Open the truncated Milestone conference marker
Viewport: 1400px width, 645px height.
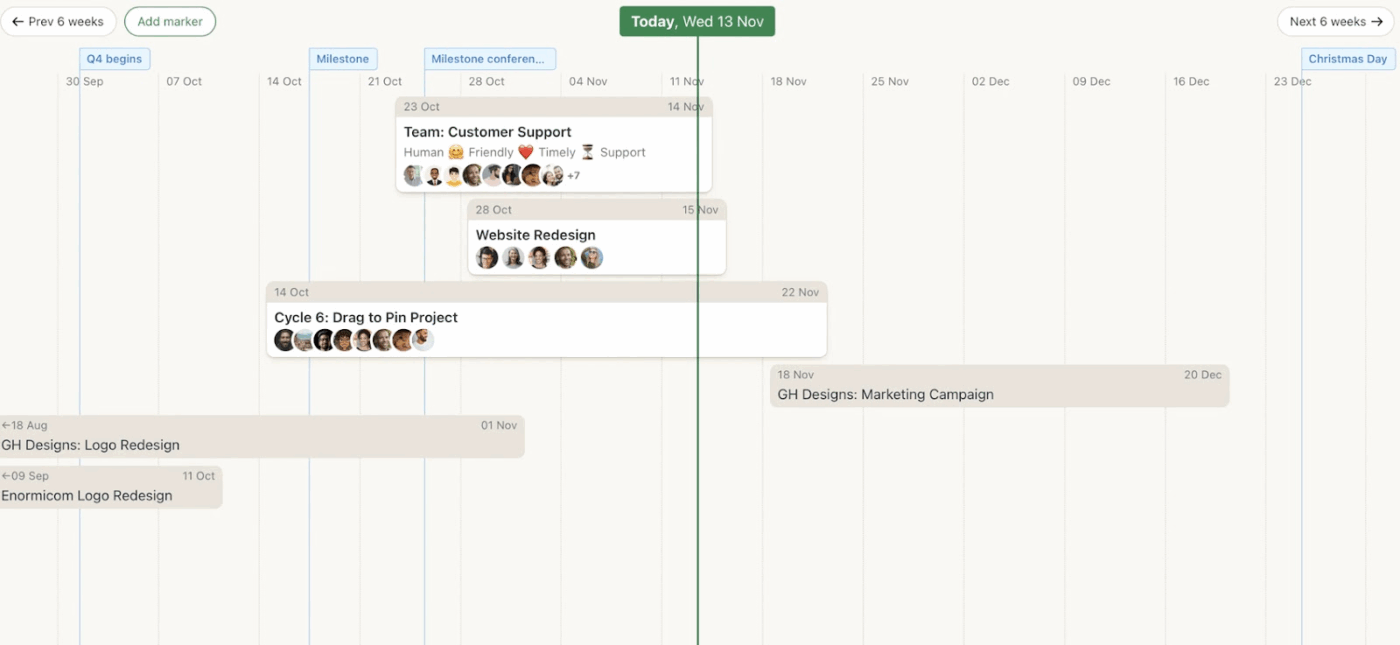[x=489, y=58]
